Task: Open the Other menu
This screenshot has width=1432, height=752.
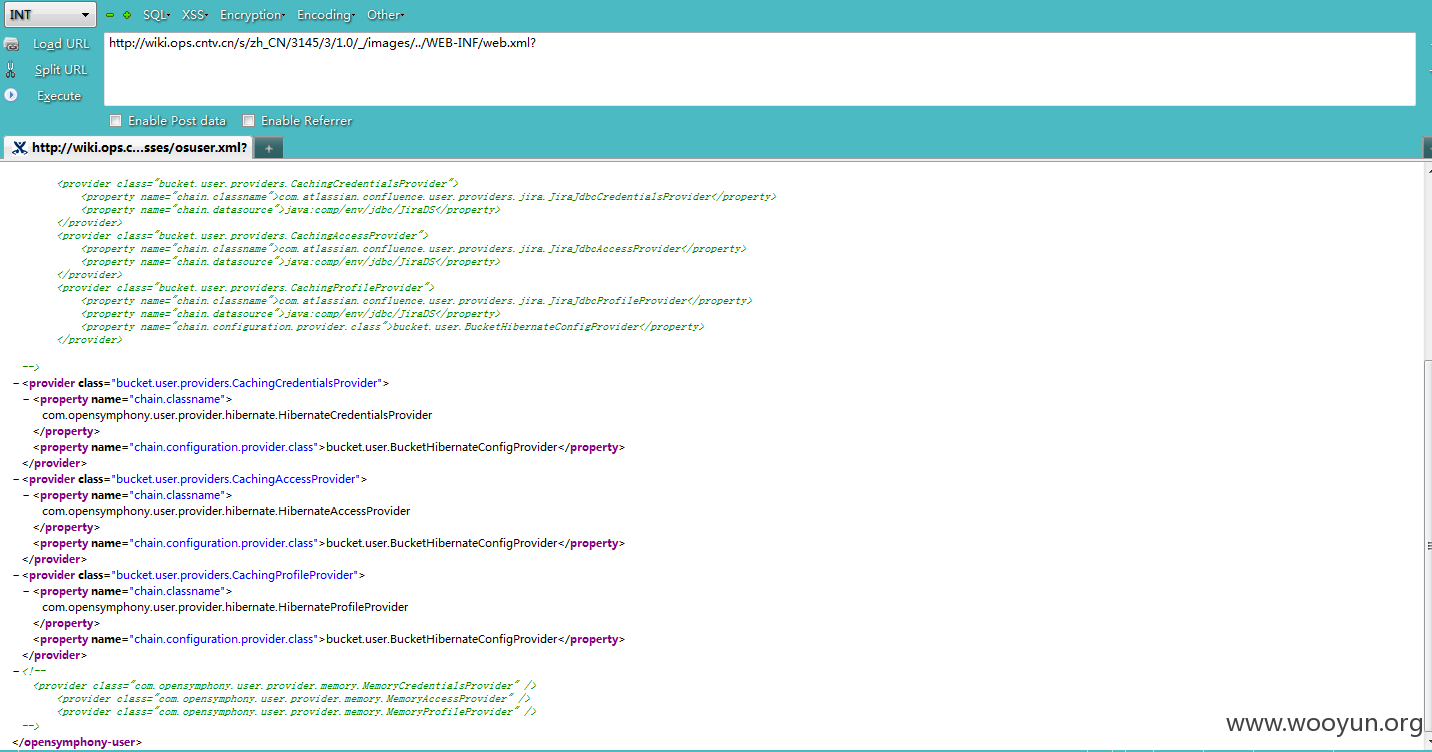Action: [x=385, y=15]
